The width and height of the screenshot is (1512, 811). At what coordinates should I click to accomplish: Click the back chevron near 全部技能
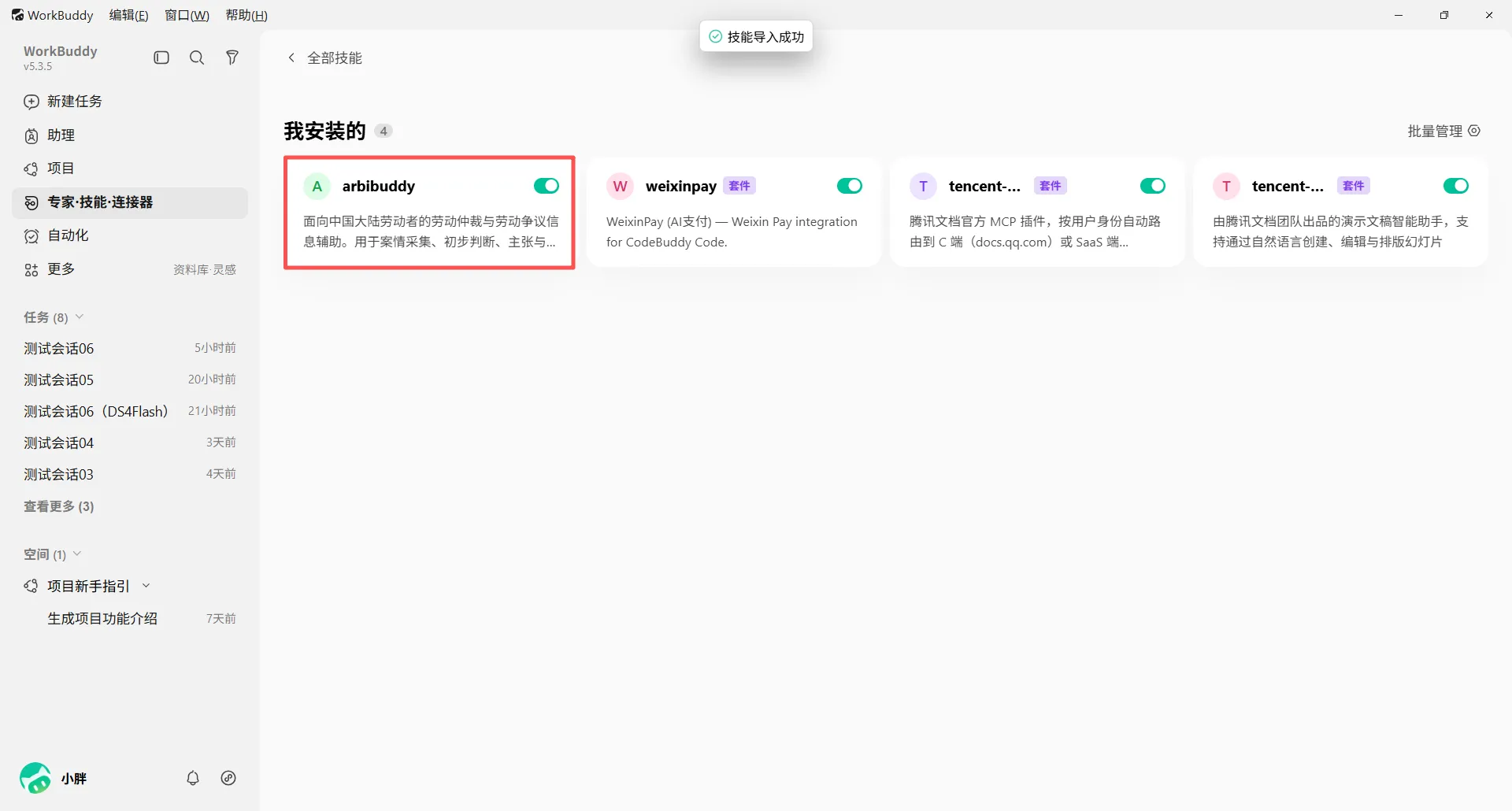click(291, 57)
